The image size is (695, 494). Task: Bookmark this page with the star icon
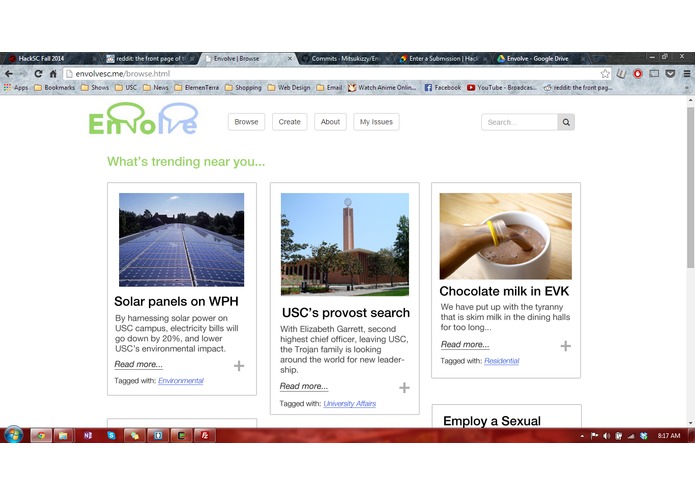point(605,74)
